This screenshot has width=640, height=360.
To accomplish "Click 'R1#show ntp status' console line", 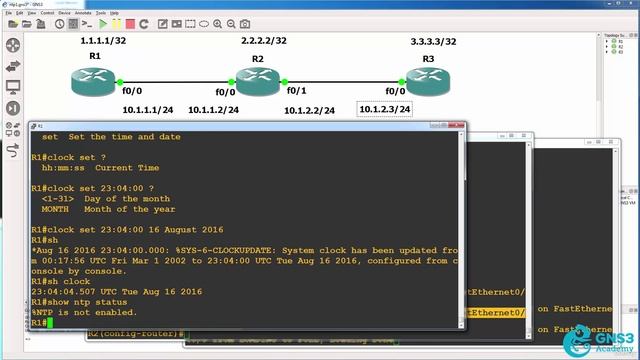I will [x=79, y=302].
